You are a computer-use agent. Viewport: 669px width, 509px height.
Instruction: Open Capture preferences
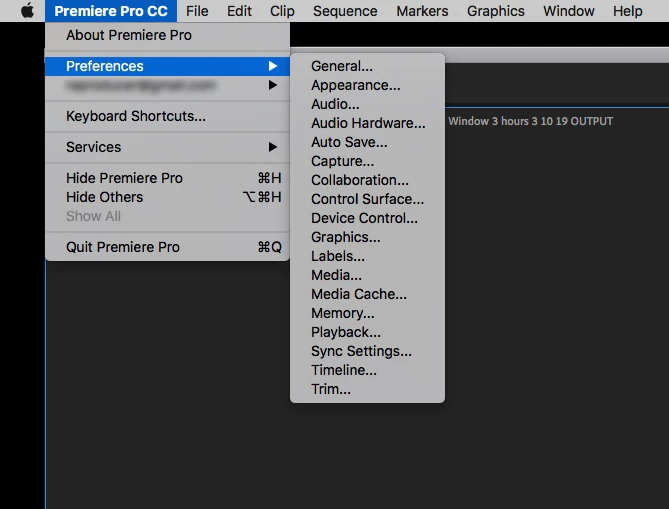(x=367, y=161)
